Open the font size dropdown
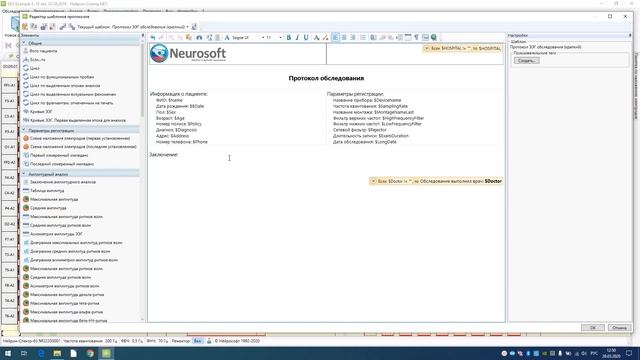 pos(280,38)
